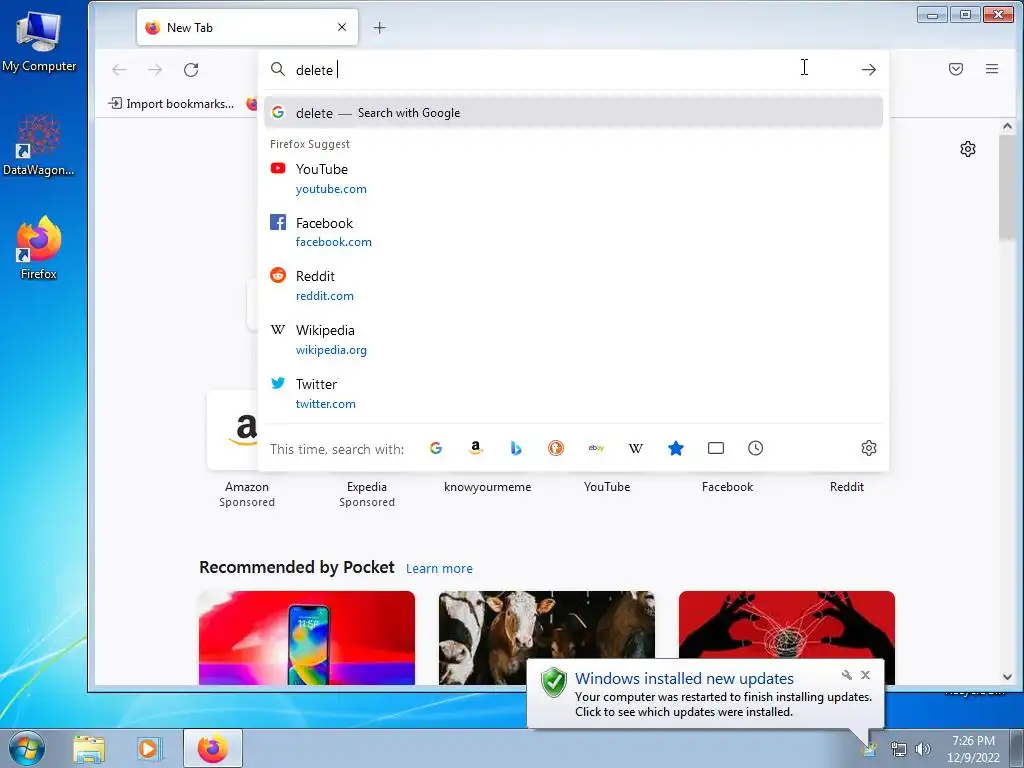Click Import bookmarks in bookmarks toolbar
The width and height of the screenshot is (1024, 768).
click(171, 103)
